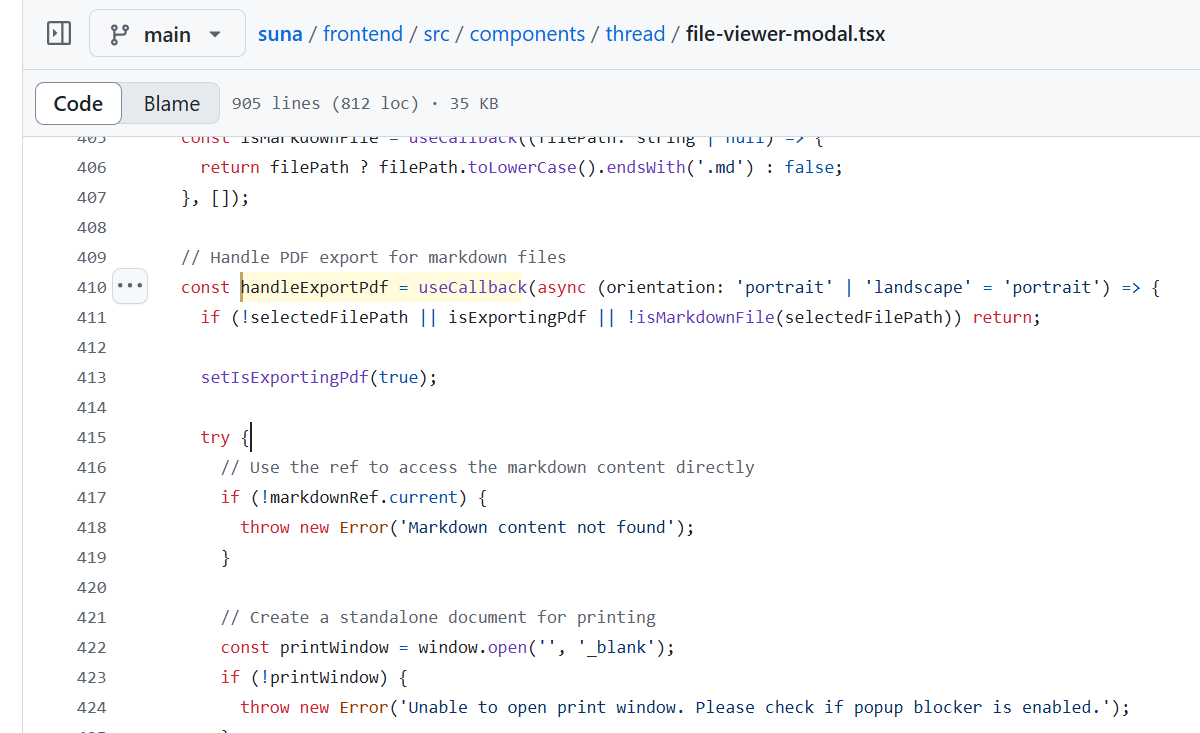Image resolution: width=1200 pixels, height=733 pixels.
Task: Click line number 422
Action: click(x=91, y=647)
